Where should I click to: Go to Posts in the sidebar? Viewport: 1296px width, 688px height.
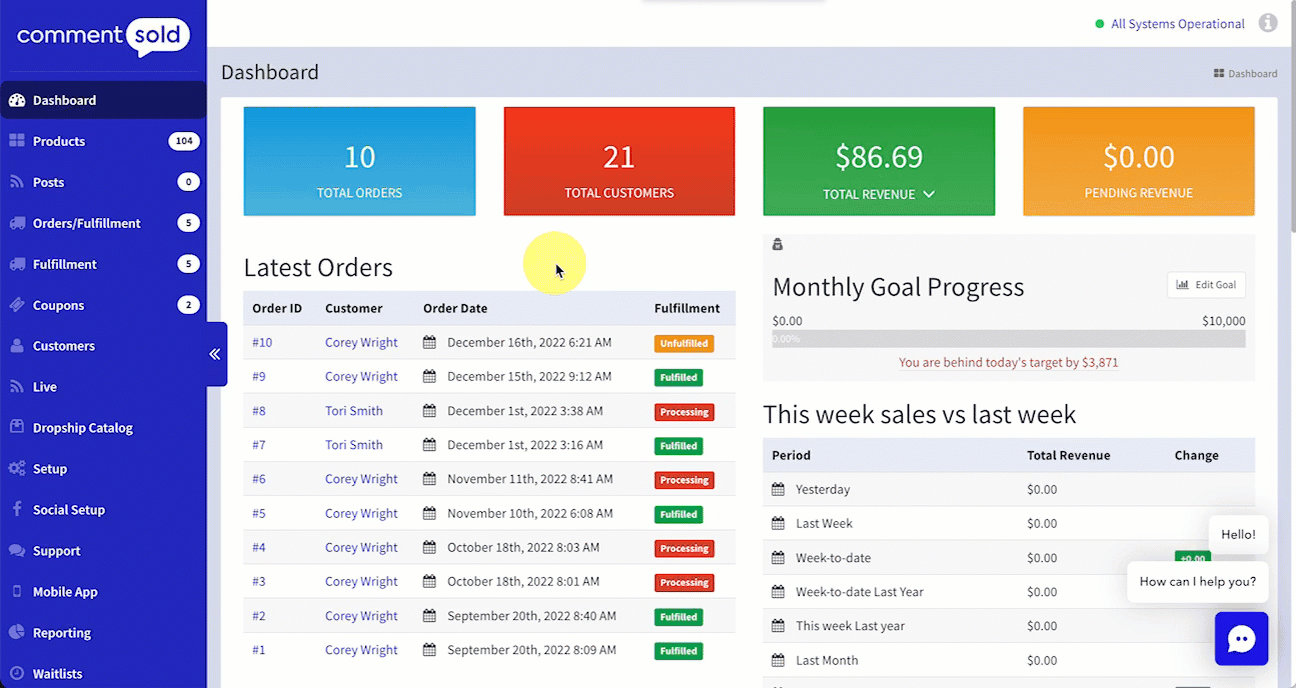[103, 182]
